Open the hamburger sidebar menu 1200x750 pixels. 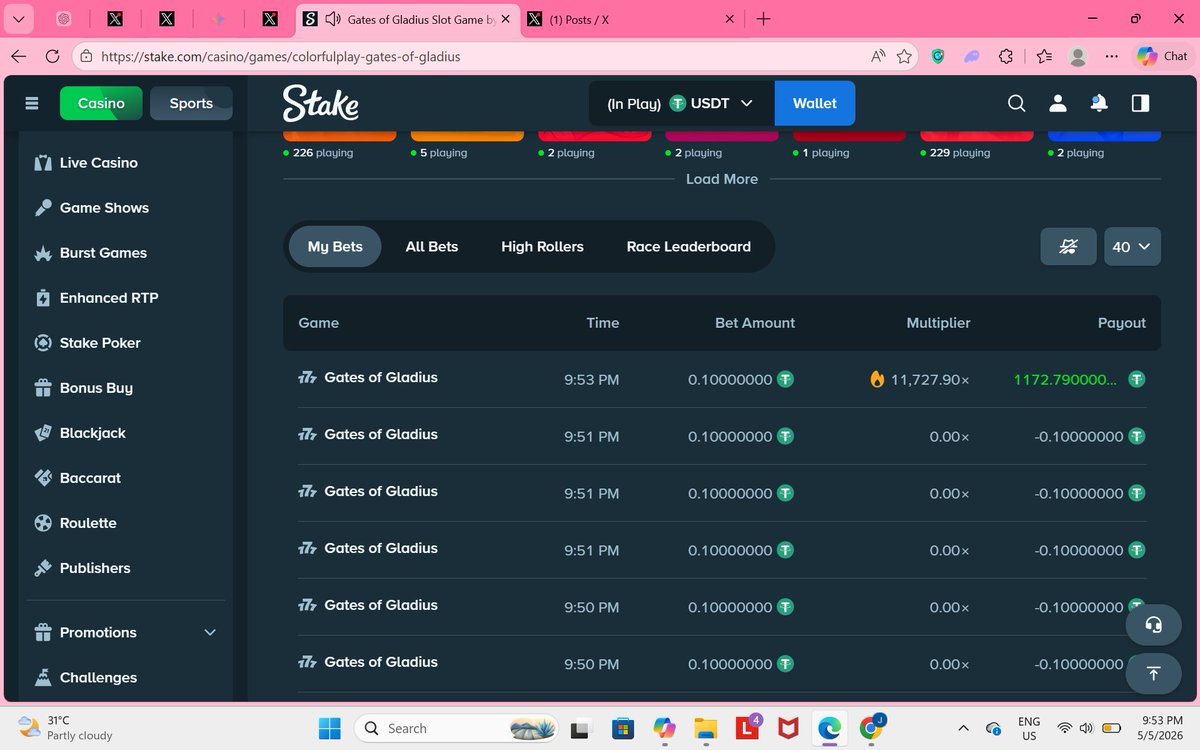(x=32, y=103)
